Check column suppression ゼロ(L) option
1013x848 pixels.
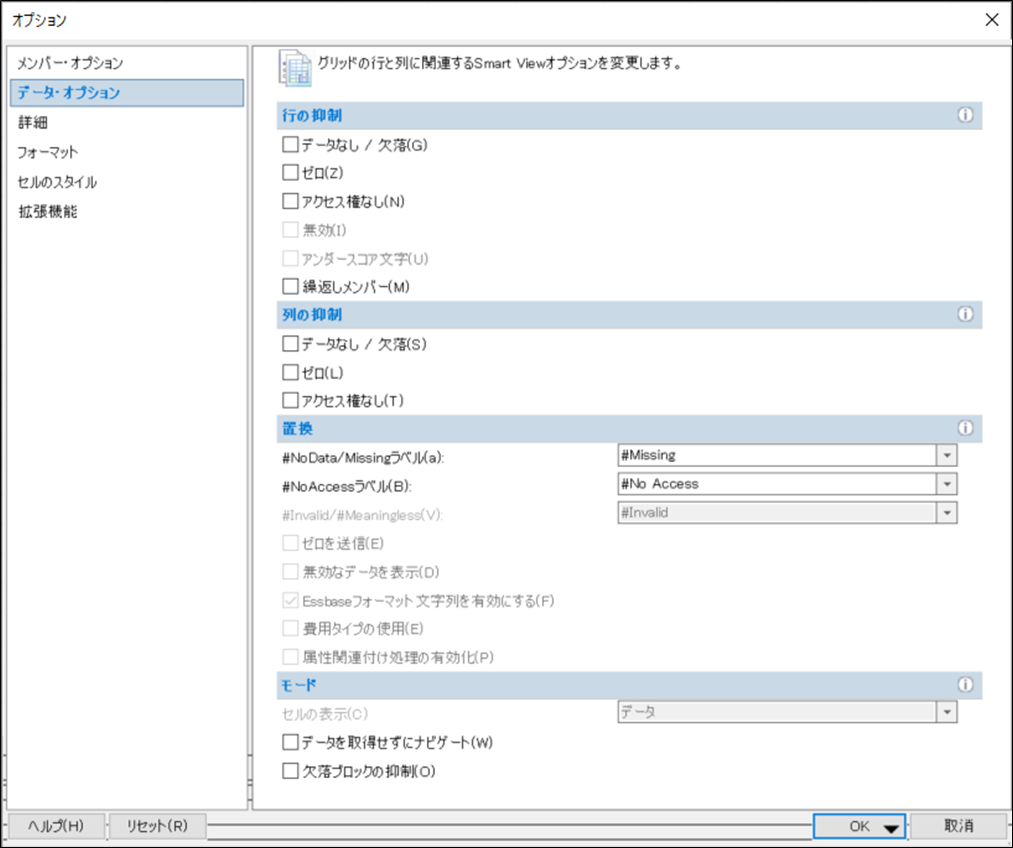coord(291,373)
